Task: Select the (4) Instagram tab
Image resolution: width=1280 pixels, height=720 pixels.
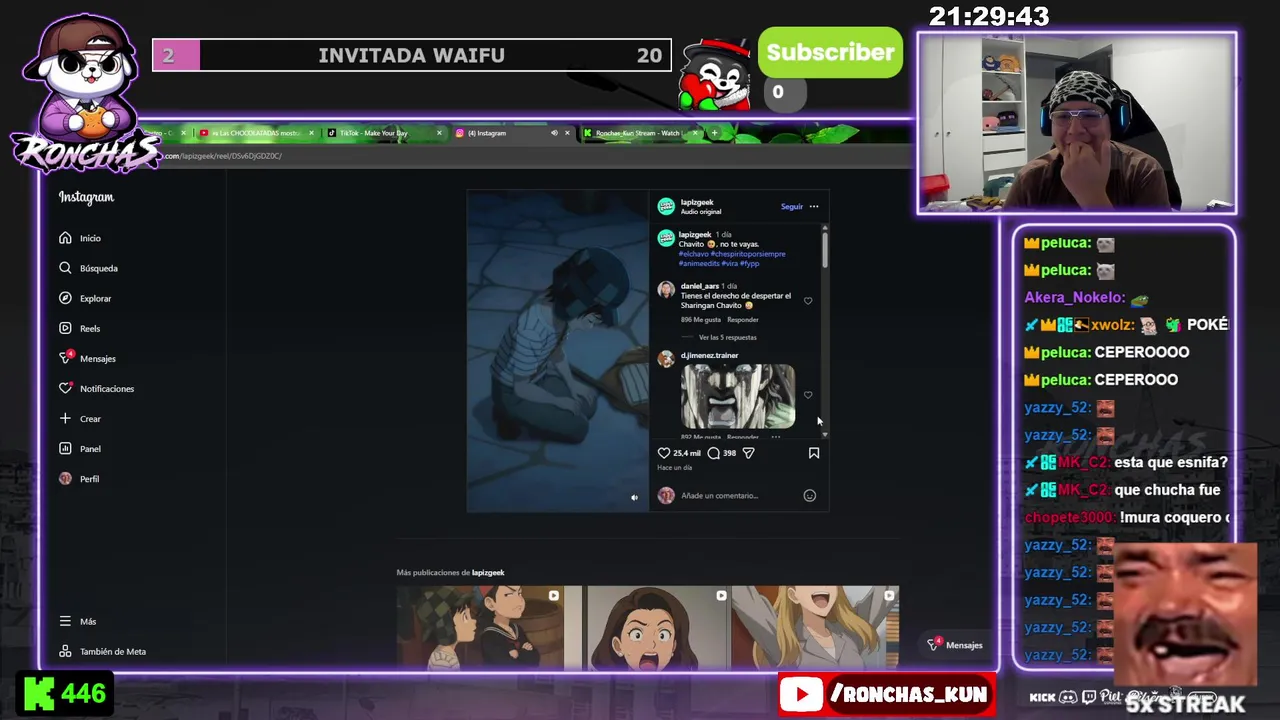Action: (x=487, y=133)
